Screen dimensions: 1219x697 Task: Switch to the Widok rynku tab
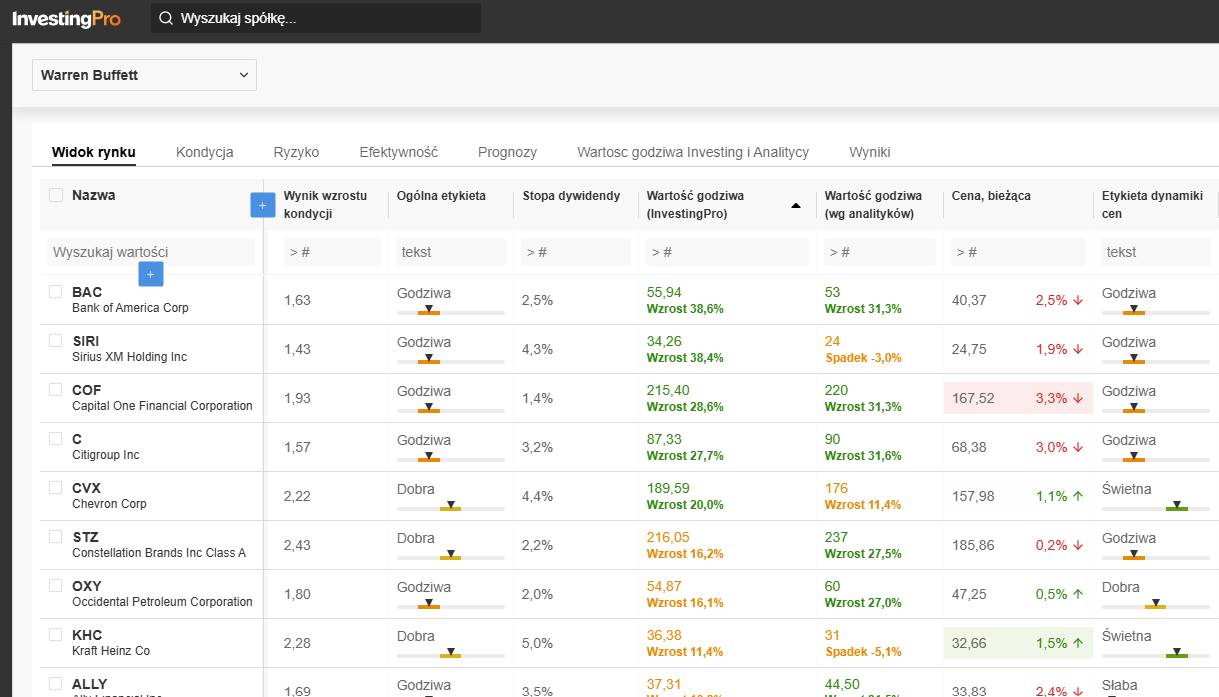[x=94, y=152]
